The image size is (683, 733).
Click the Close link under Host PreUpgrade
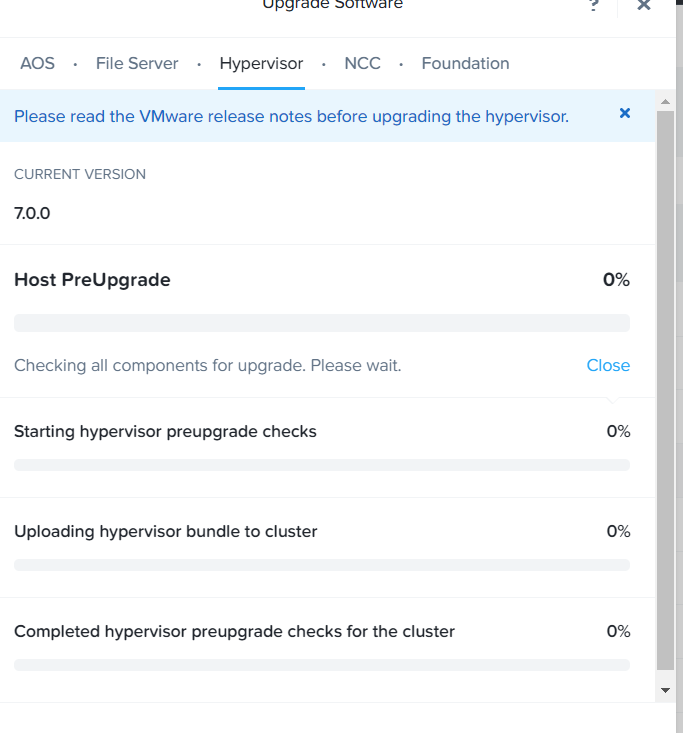point(608,365)
